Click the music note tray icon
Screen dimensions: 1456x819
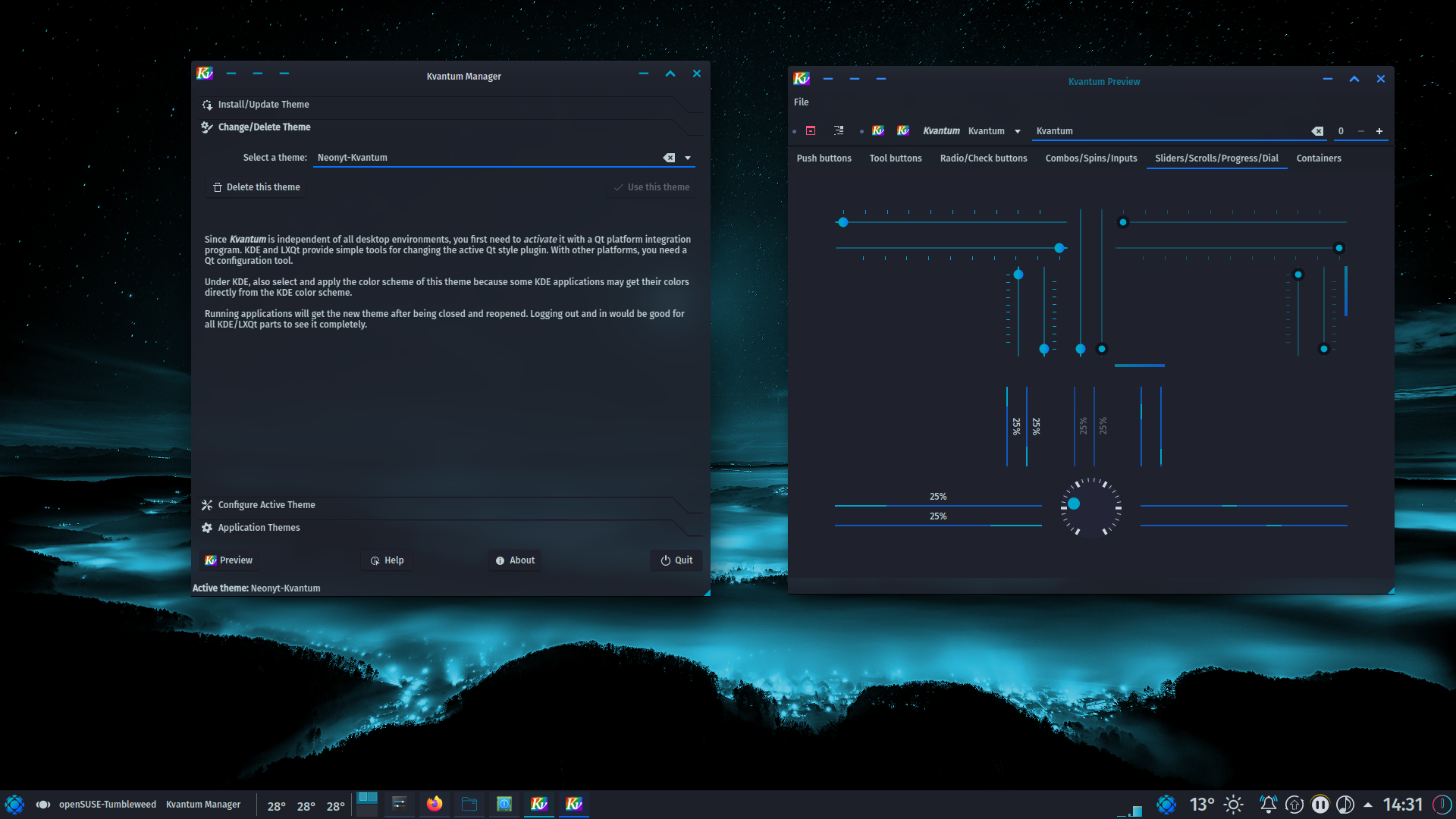click(1345, 805)
